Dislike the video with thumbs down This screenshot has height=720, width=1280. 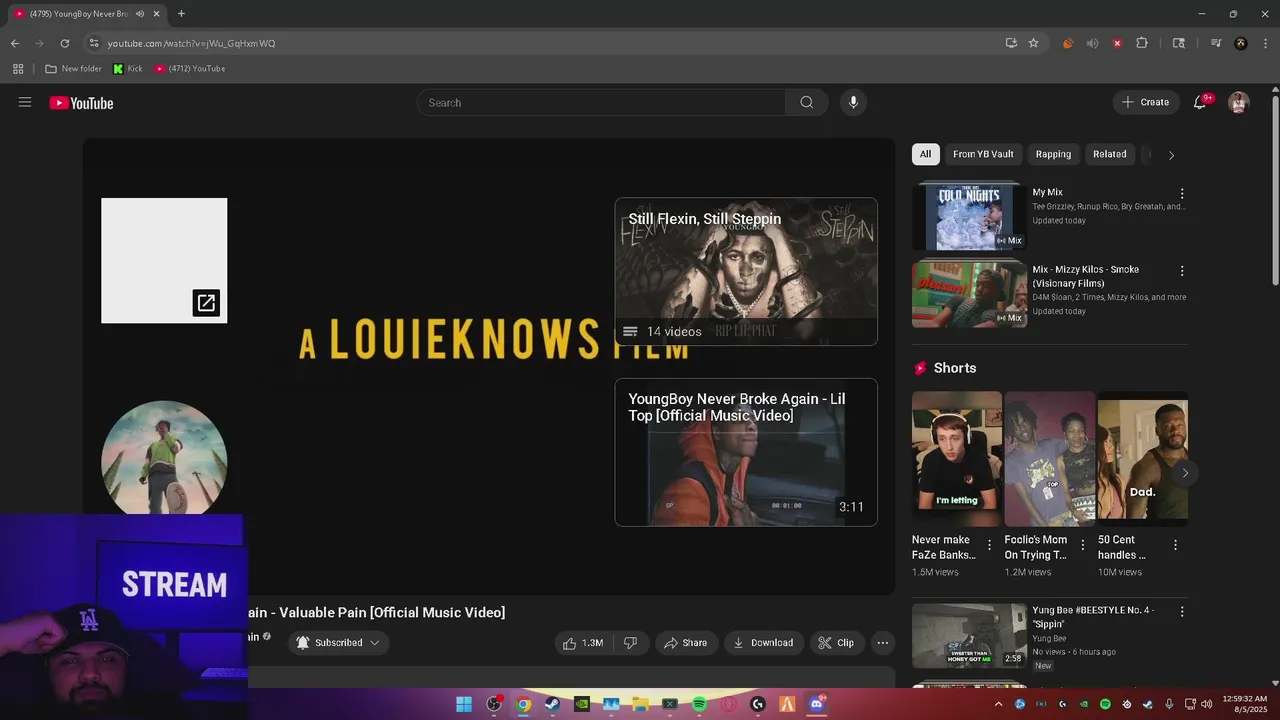[630, 643]
